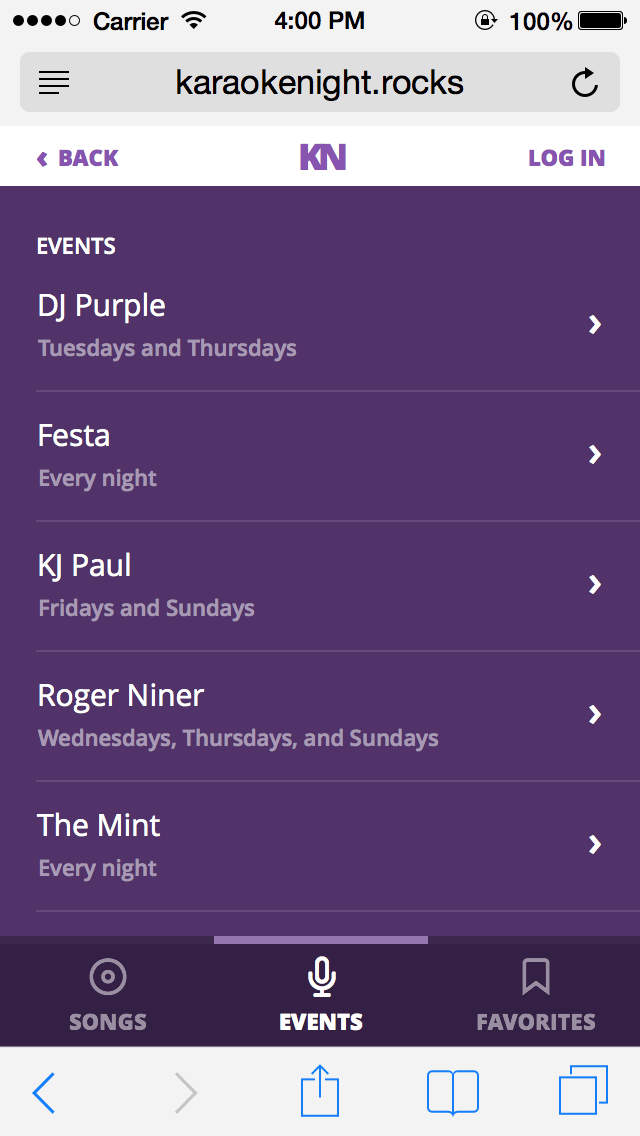The height and width of the screenshot is (1136, 640).
Task: Open Roger Niner chevron arrow
Action: click(x=595, y=714)
